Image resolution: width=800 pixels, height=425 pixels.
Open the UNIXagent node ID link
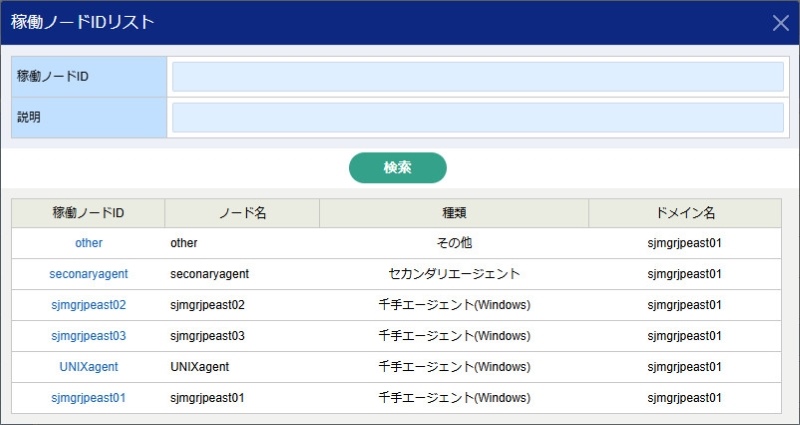pos(89,367)
